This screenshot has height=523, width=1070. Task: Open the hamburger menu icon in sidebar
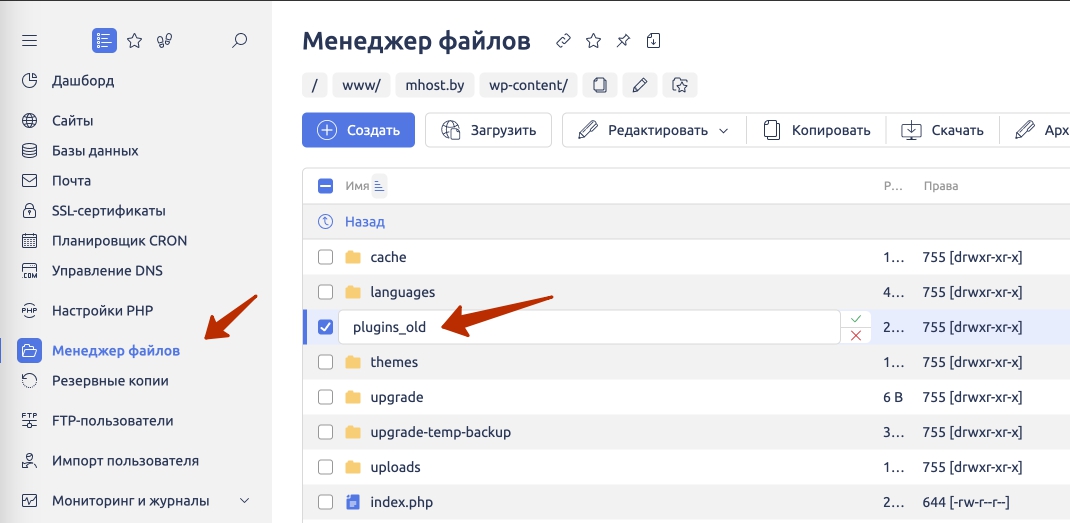29,41
